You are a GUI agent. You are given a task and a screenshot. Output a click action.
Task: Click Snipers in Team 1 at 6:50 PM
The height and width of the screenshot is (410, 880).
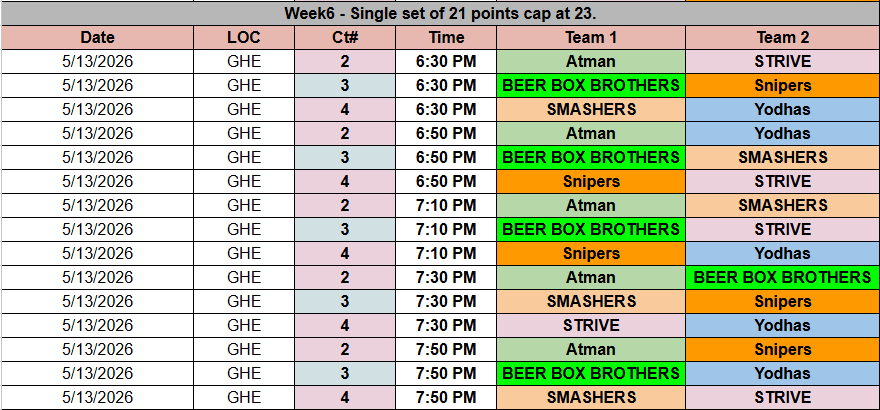tap(591, 181)
